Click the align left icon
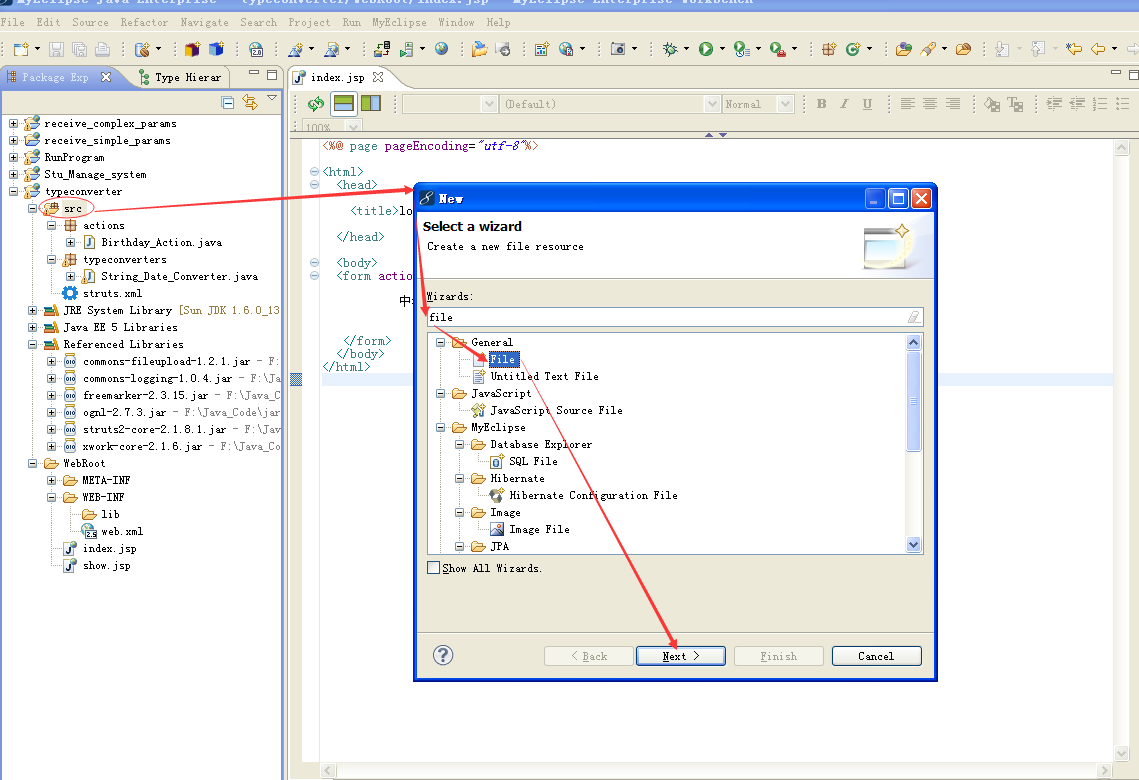The image size is (1139, 780). [x=907, y=104]
